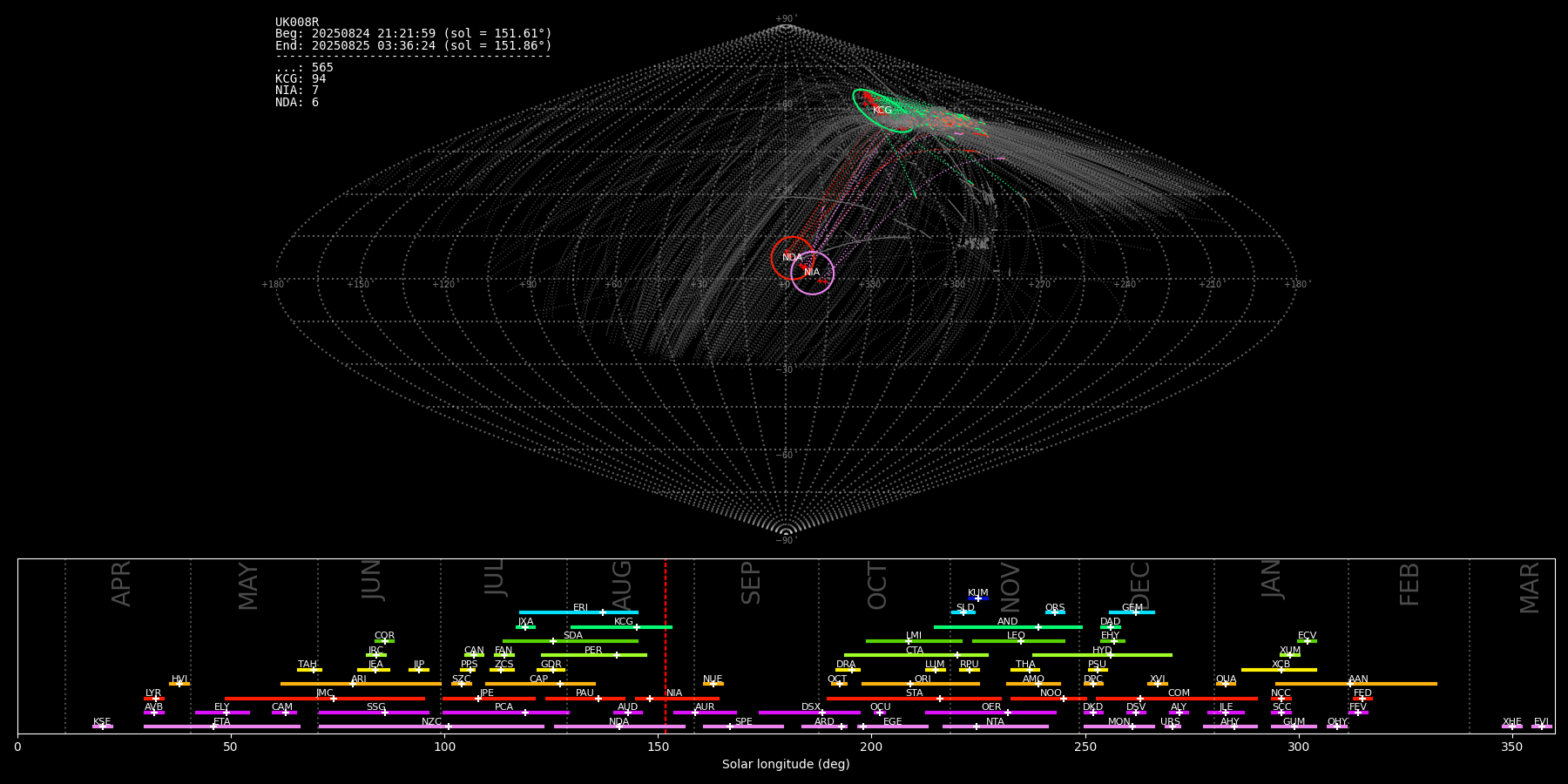Select the SPE shower bar
The height and width of the screenshot is (784, 1568).
click(x=743, y=727)
